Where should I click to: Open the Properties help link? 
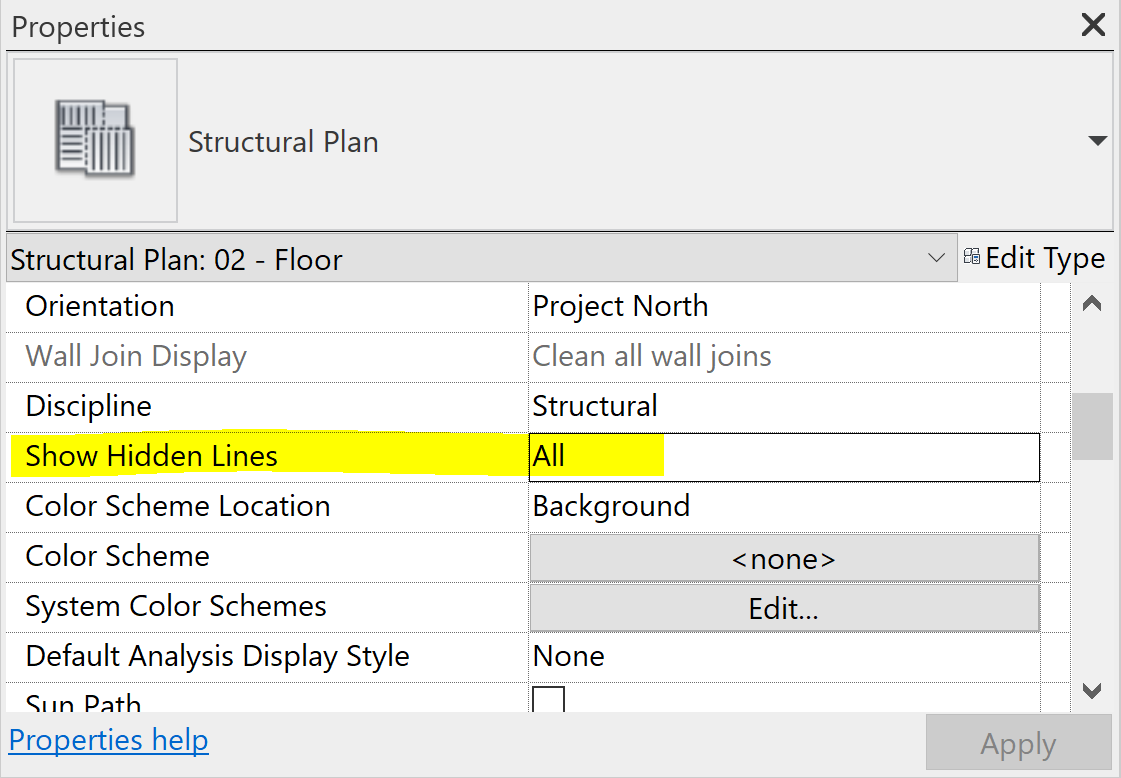tap(108, 741)
